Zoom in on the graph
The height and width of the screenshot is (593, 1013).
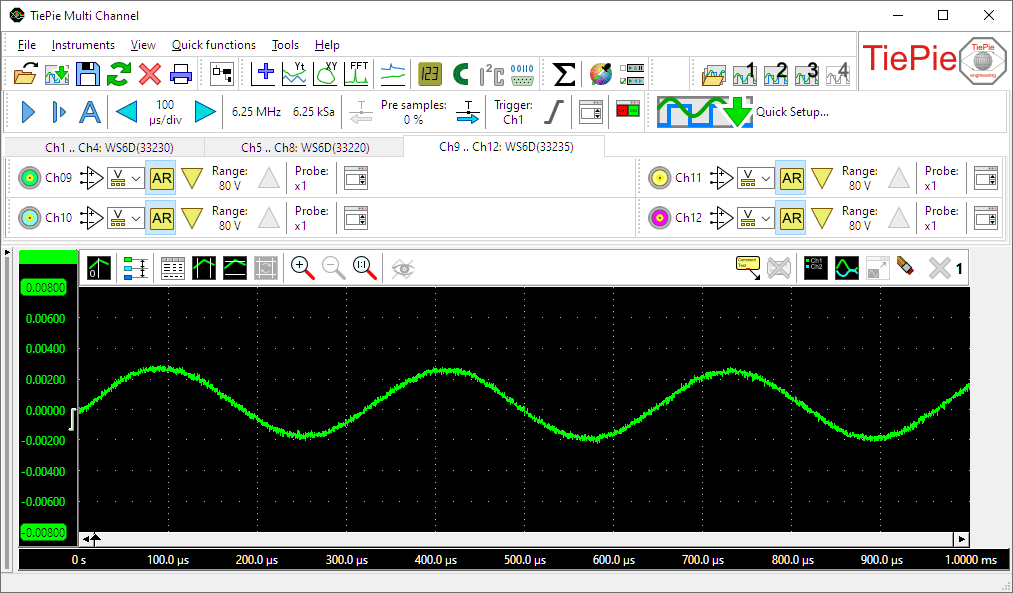click(302, 267)
